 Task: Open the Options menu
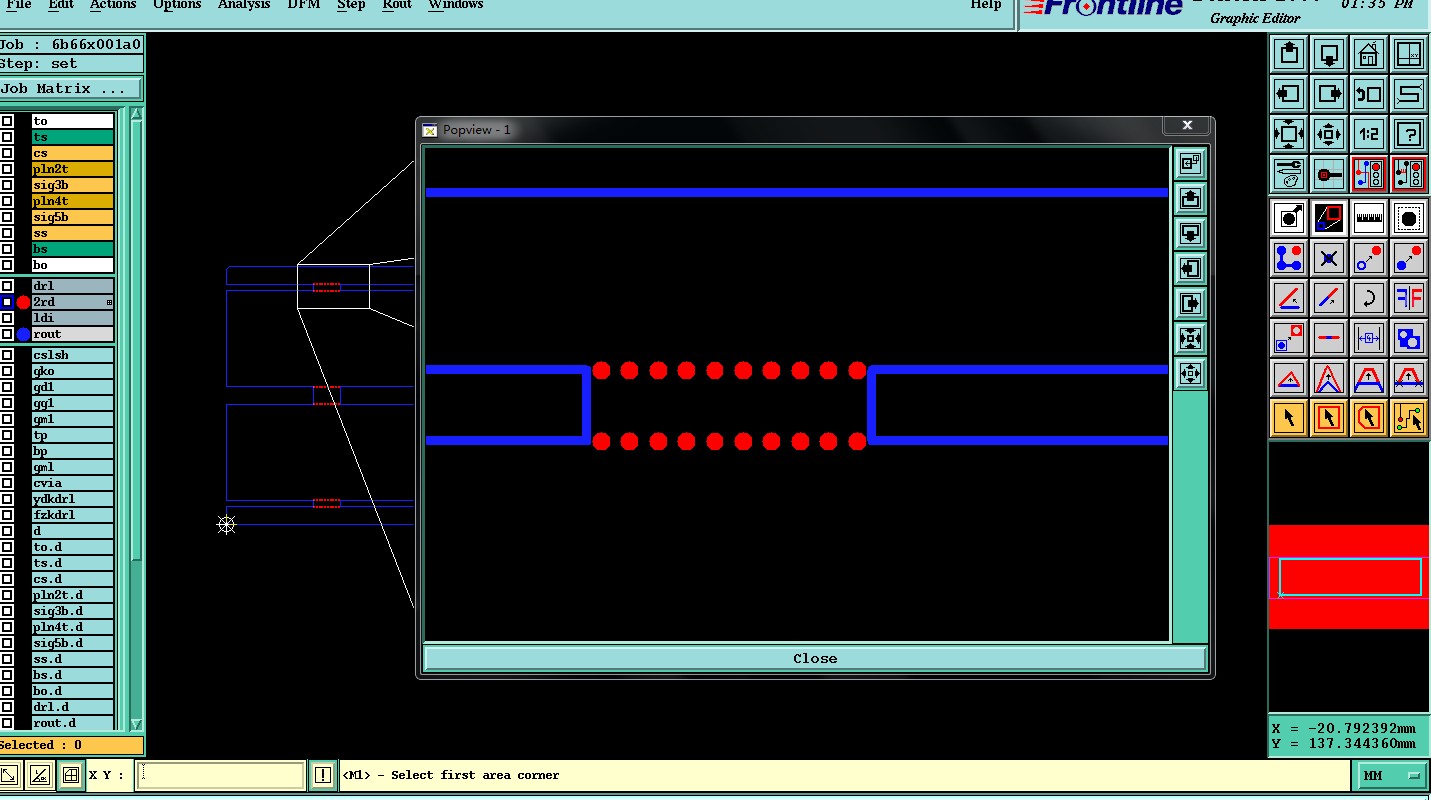pyautogui.click(x=177, y=5)
